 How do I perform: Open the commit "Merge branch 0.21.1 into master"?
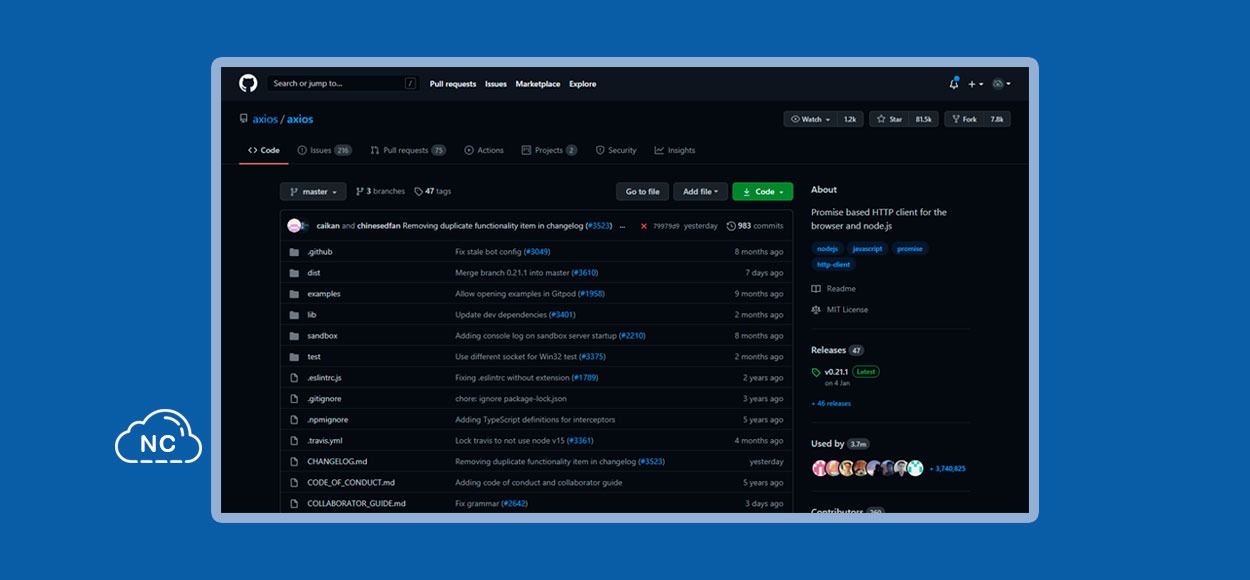click(x=513, y=273)
